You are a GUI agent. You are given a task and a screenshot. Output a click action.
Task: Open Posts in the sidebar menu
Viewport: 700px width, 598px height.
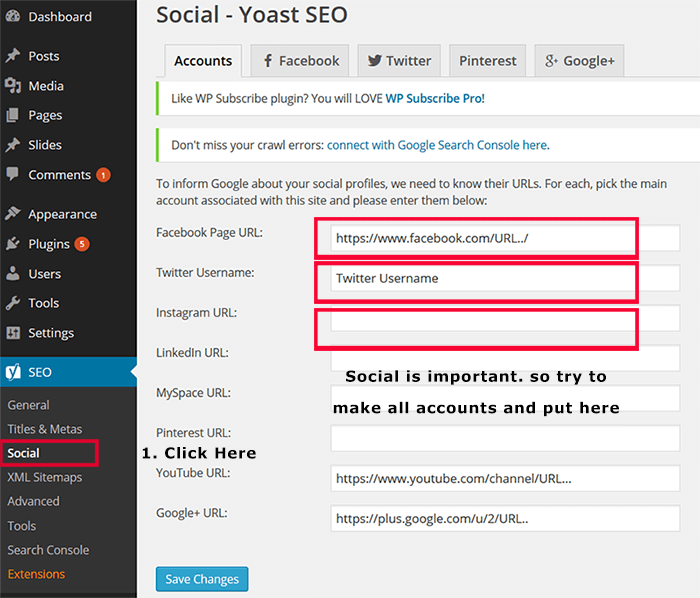coord(68,56)
